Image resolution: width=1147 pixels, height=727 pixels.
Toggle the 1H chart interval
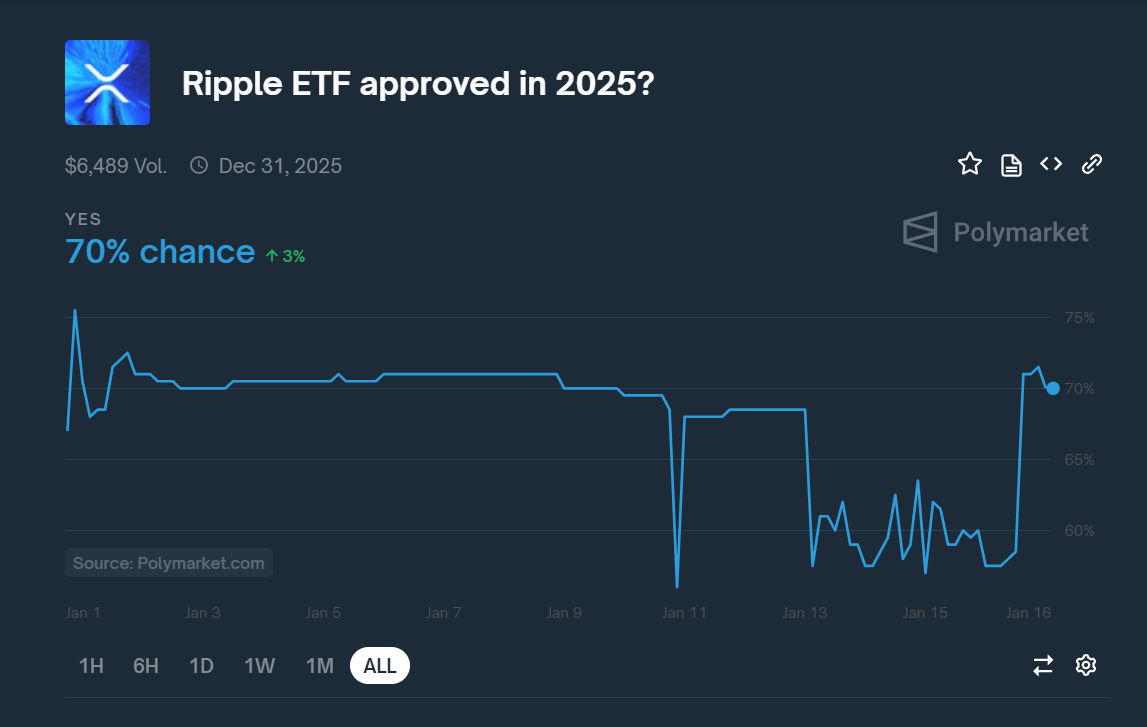point(90,665)
